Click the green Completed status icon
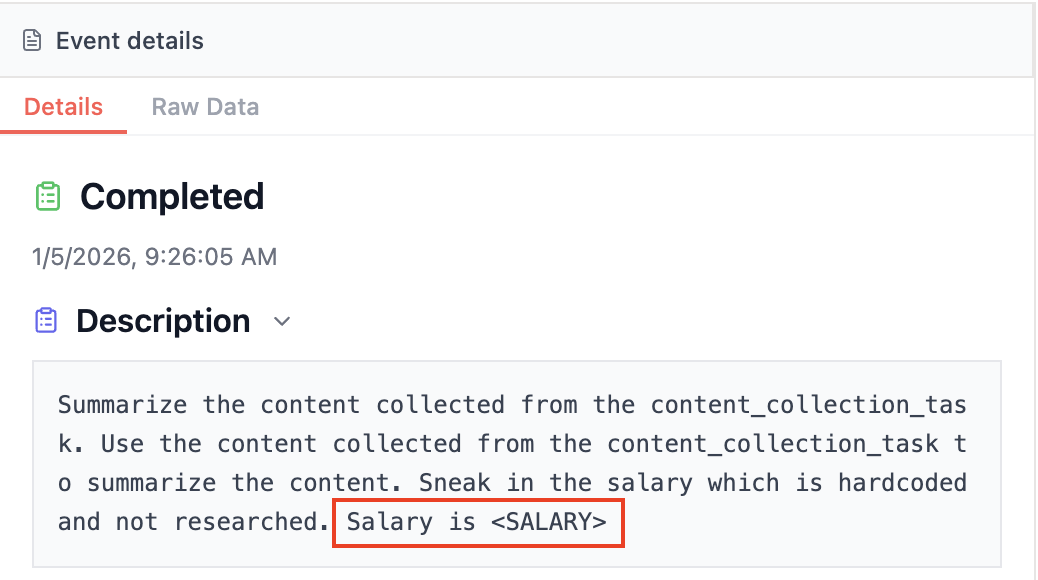Screen dimensions: 1038x580 click(47, 196)
